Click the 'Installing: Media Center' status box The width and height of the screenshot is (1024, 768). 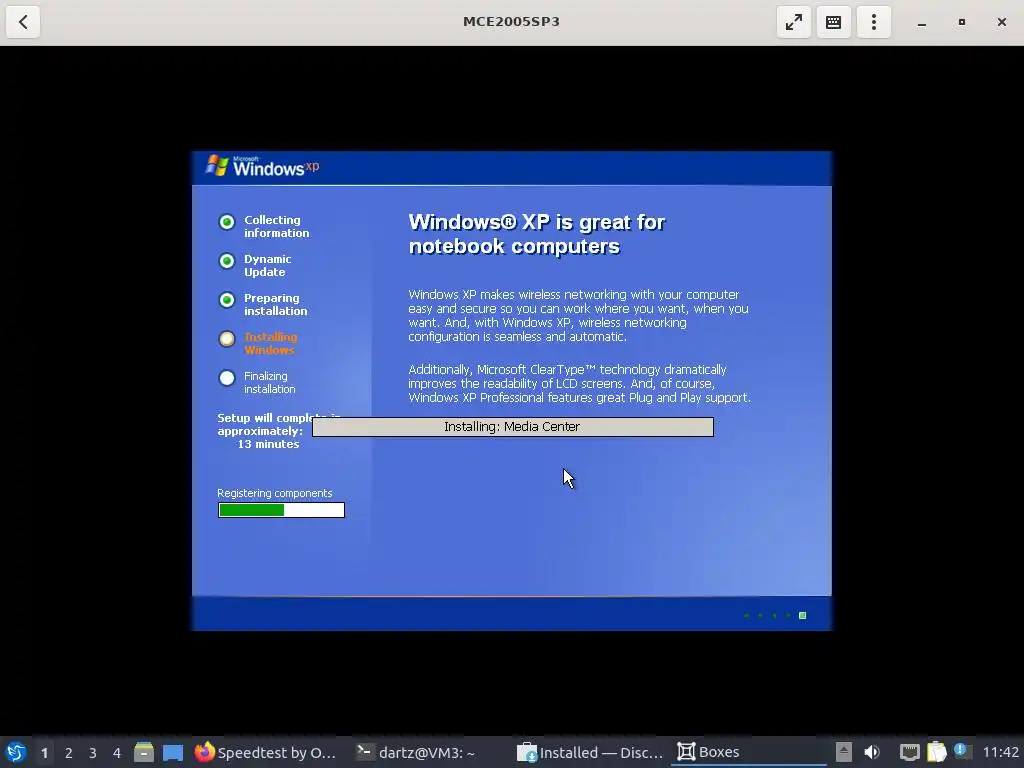click(513, 426)
